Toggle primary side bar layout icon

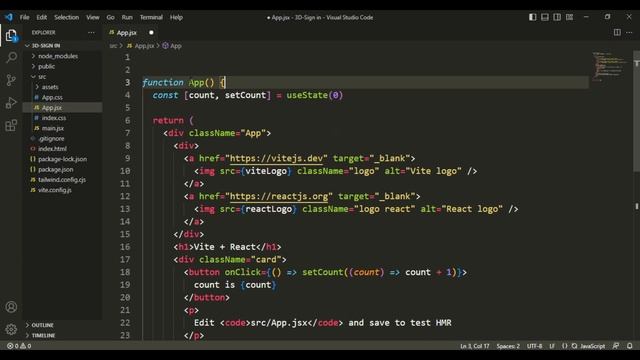click(533, 17)
